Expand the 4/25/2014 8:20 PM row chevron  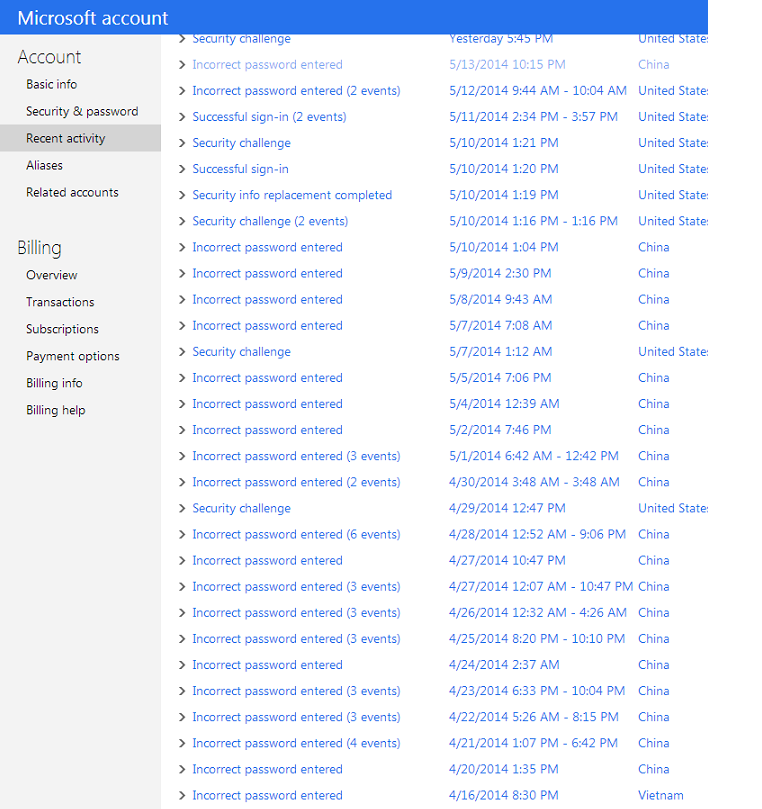point(182,639)
